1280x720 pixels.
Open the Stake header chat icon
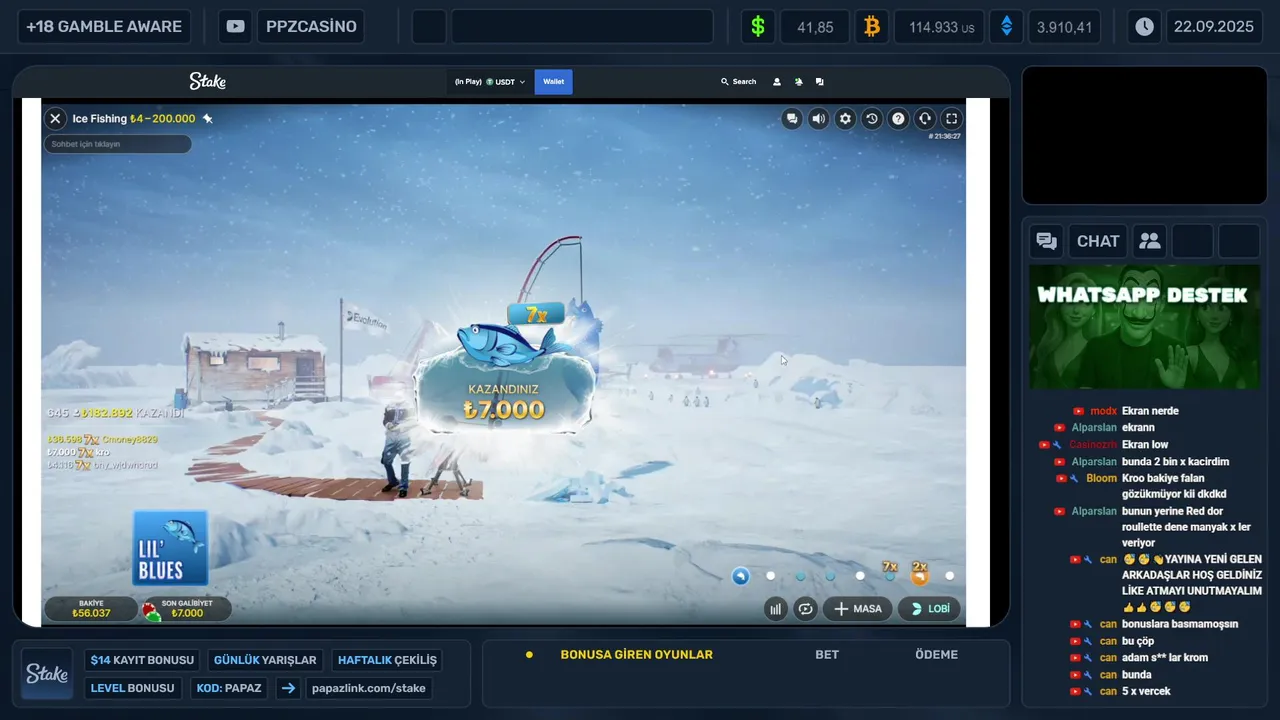pos(820,82)
